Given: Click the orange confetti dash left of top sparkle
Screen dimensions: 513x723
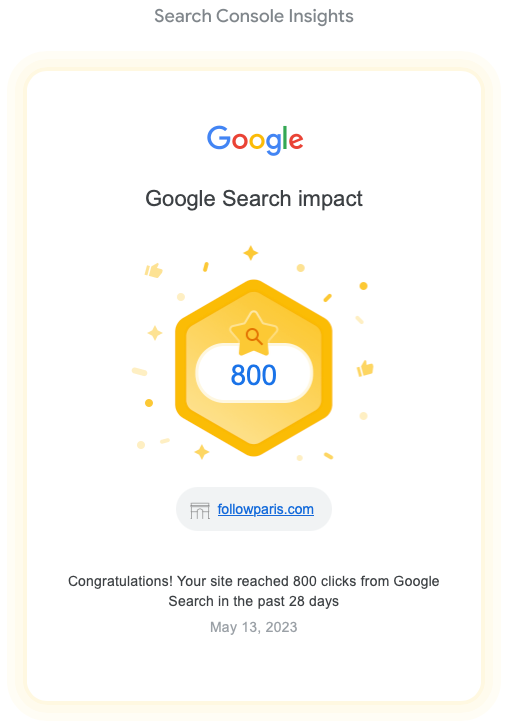Looking at the screenshot, I should pos(206,267).
